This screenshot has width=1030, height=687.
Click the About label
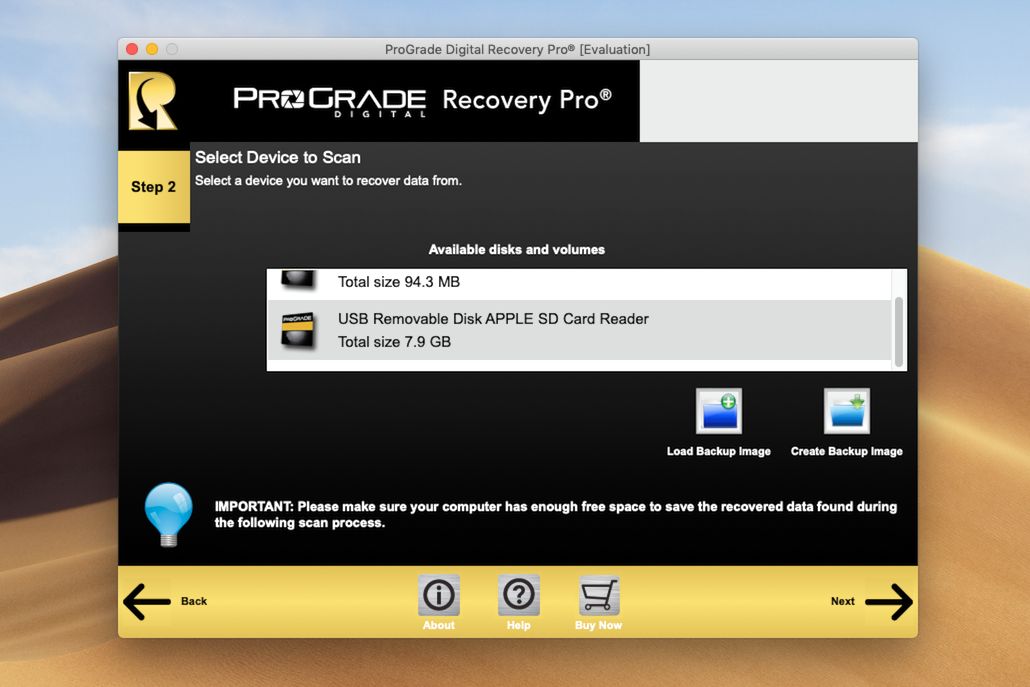[439, 625]
